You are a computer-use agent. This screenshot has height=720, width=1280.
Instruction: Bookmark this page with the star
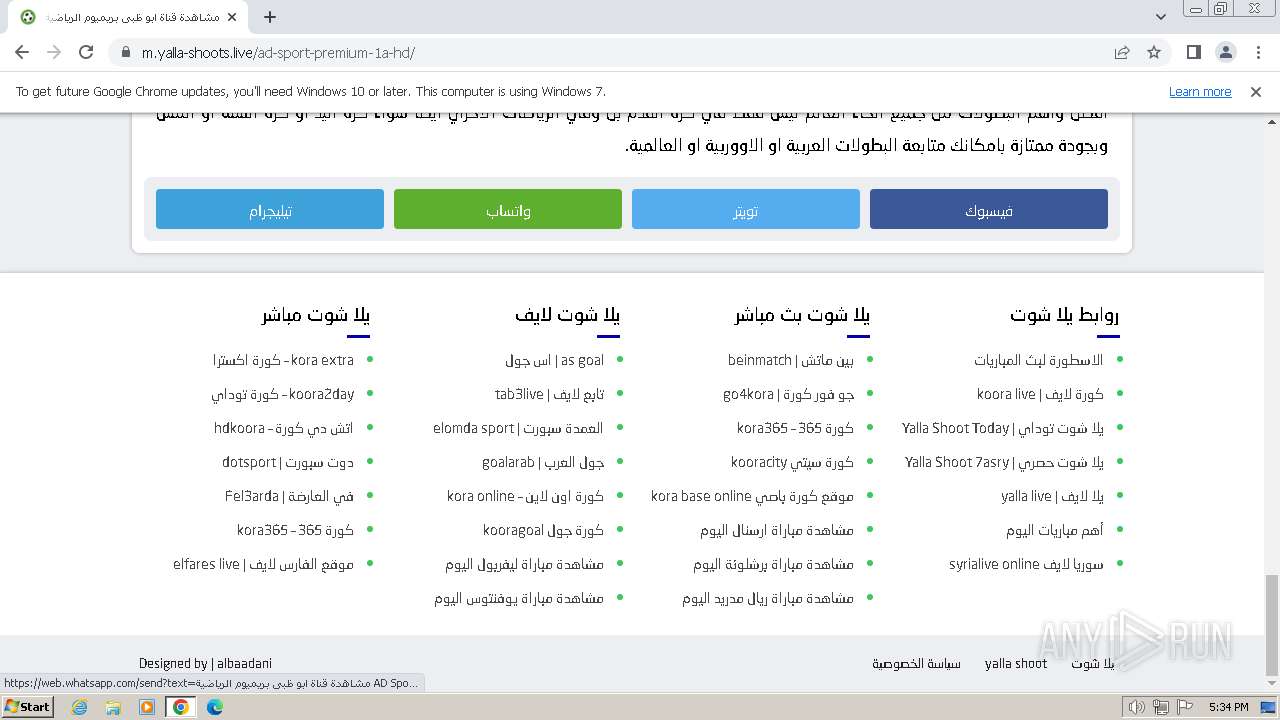pyautogui.click(x=1154, y=52)
